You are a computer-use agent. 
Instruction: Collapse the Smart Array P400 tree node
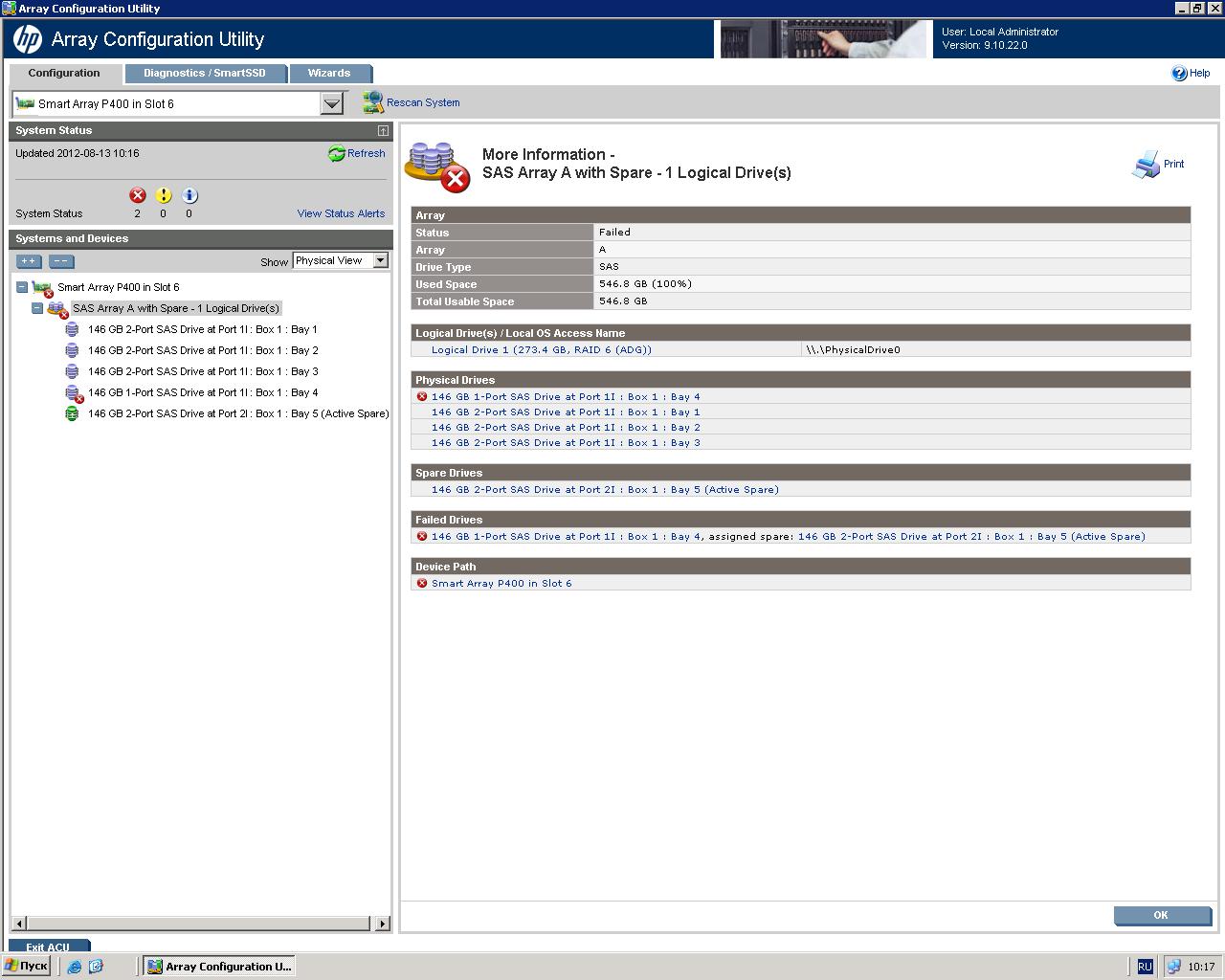(x=22, y=287)
